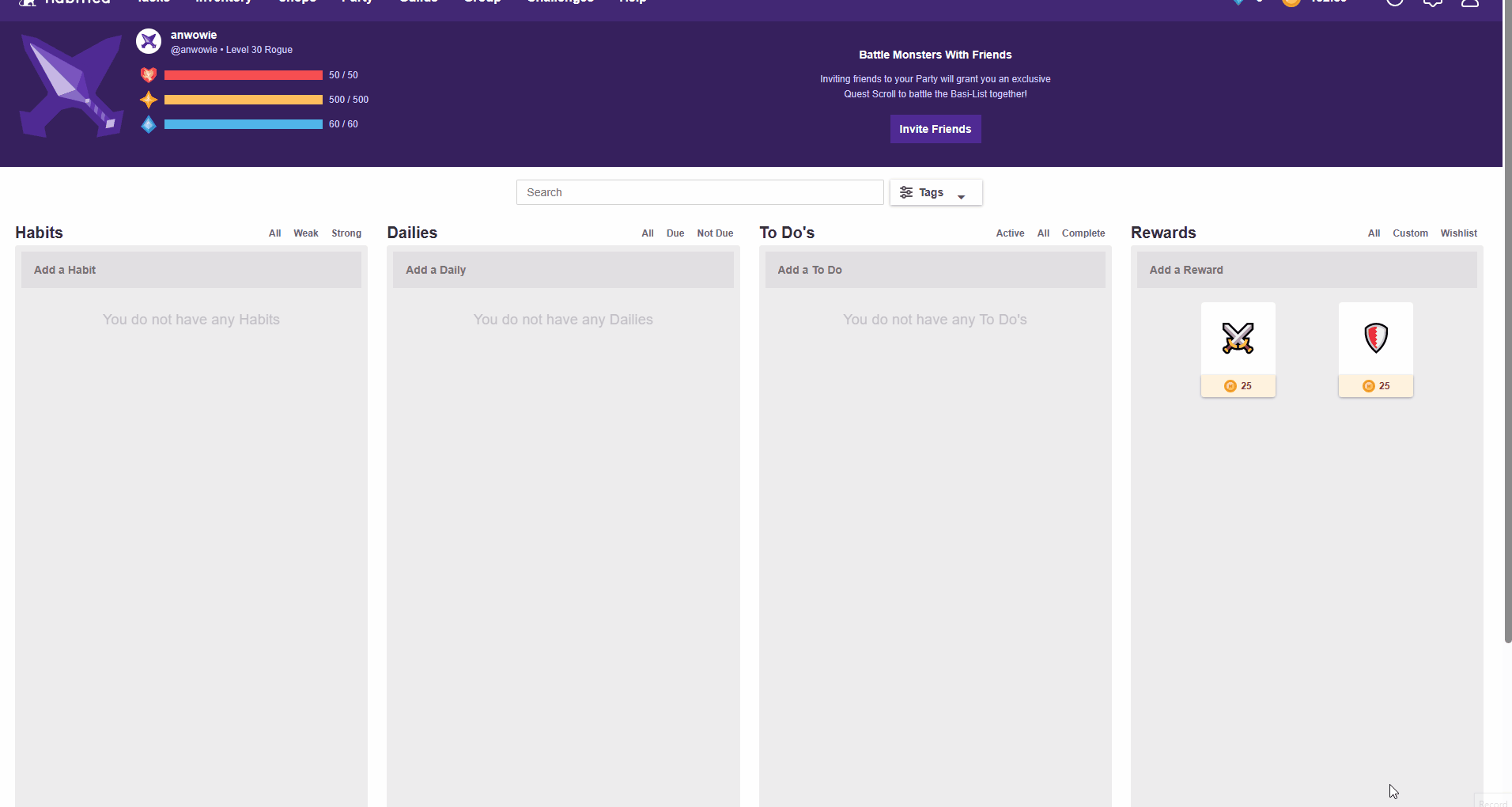Click the health heart icon

click(x=149, y=75)
